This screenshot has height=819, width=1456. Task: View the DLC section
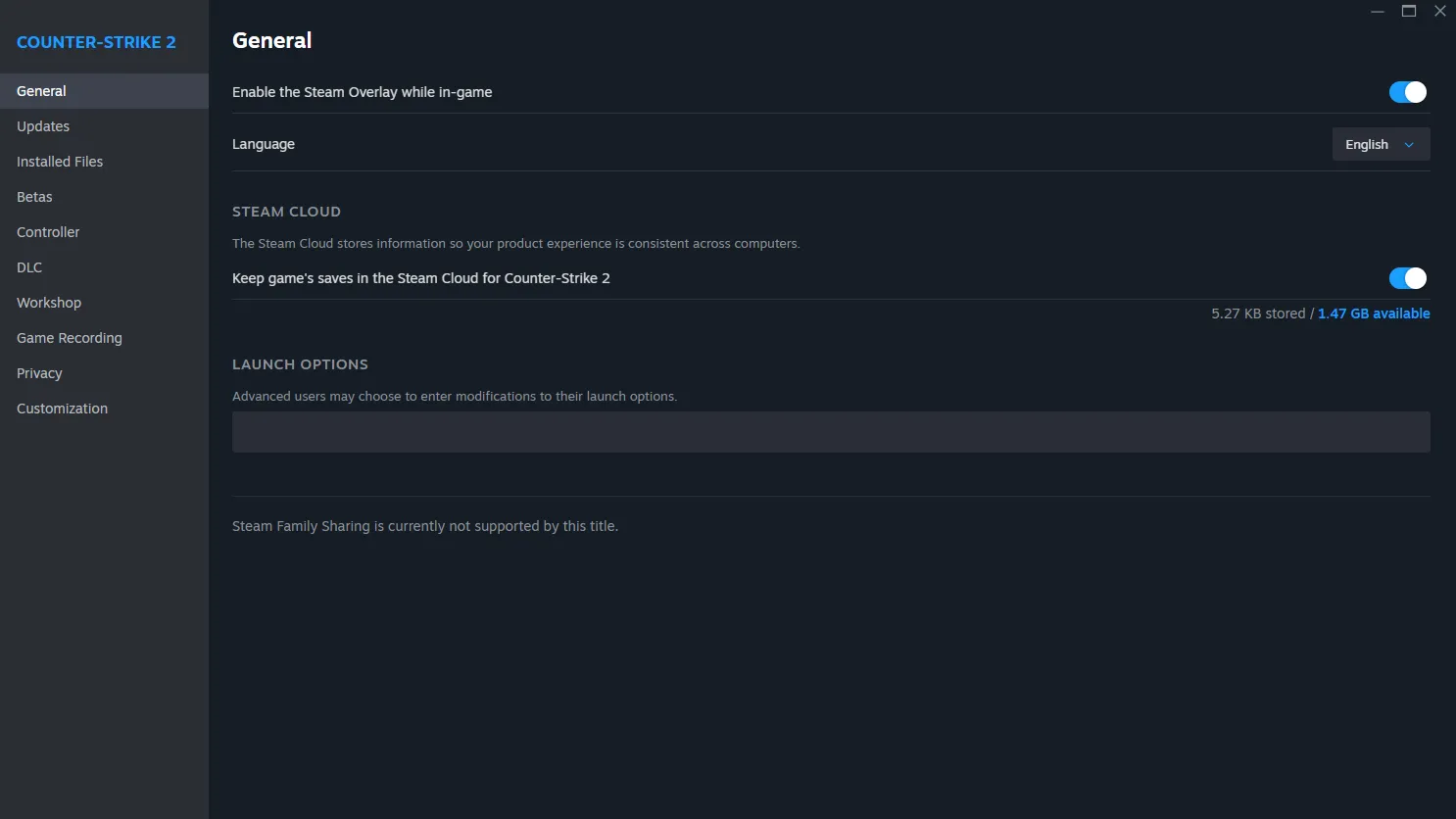[29, 267]
